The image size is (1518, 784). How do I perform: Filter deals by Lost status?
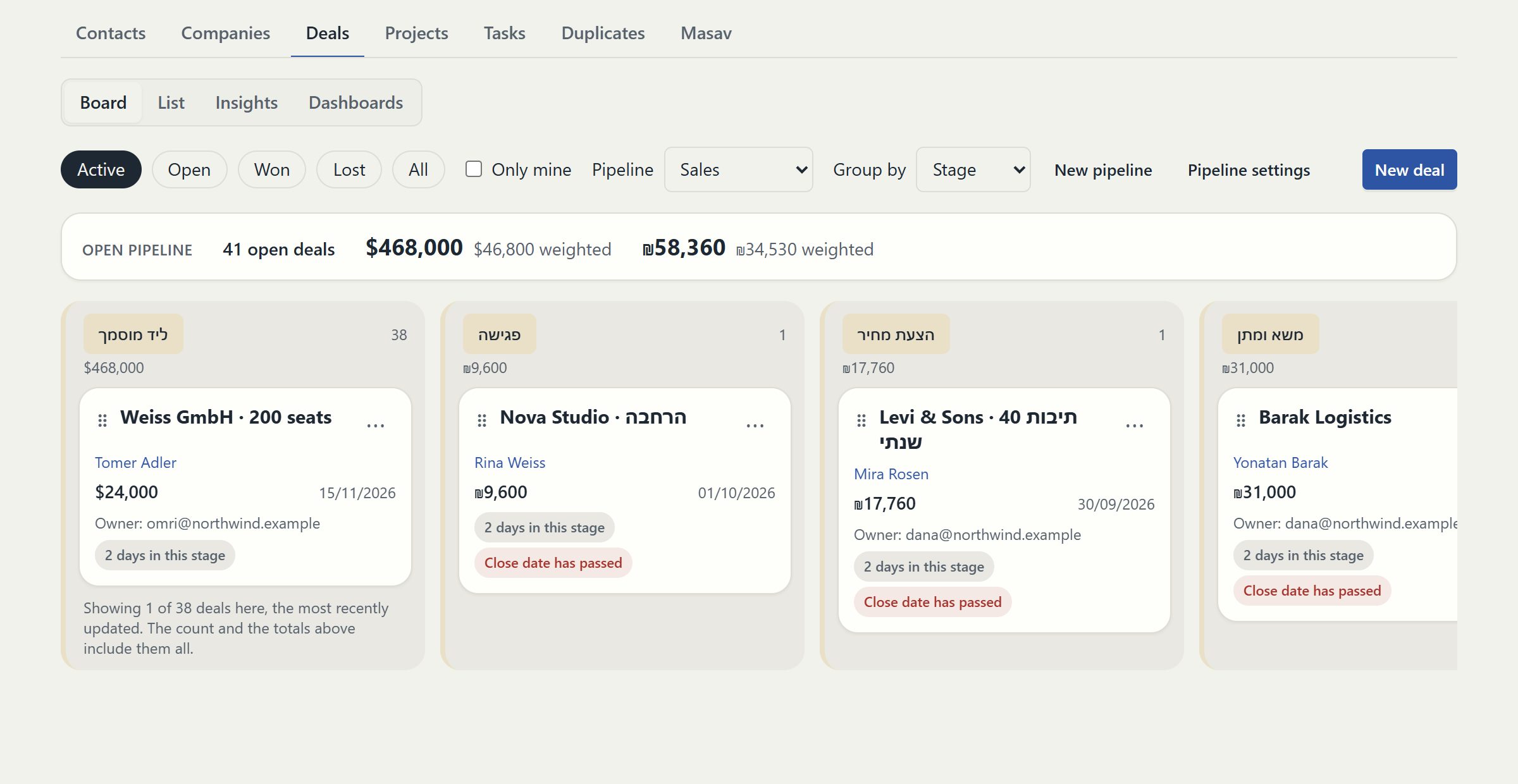pyautogui.click(x=349, y=169)
